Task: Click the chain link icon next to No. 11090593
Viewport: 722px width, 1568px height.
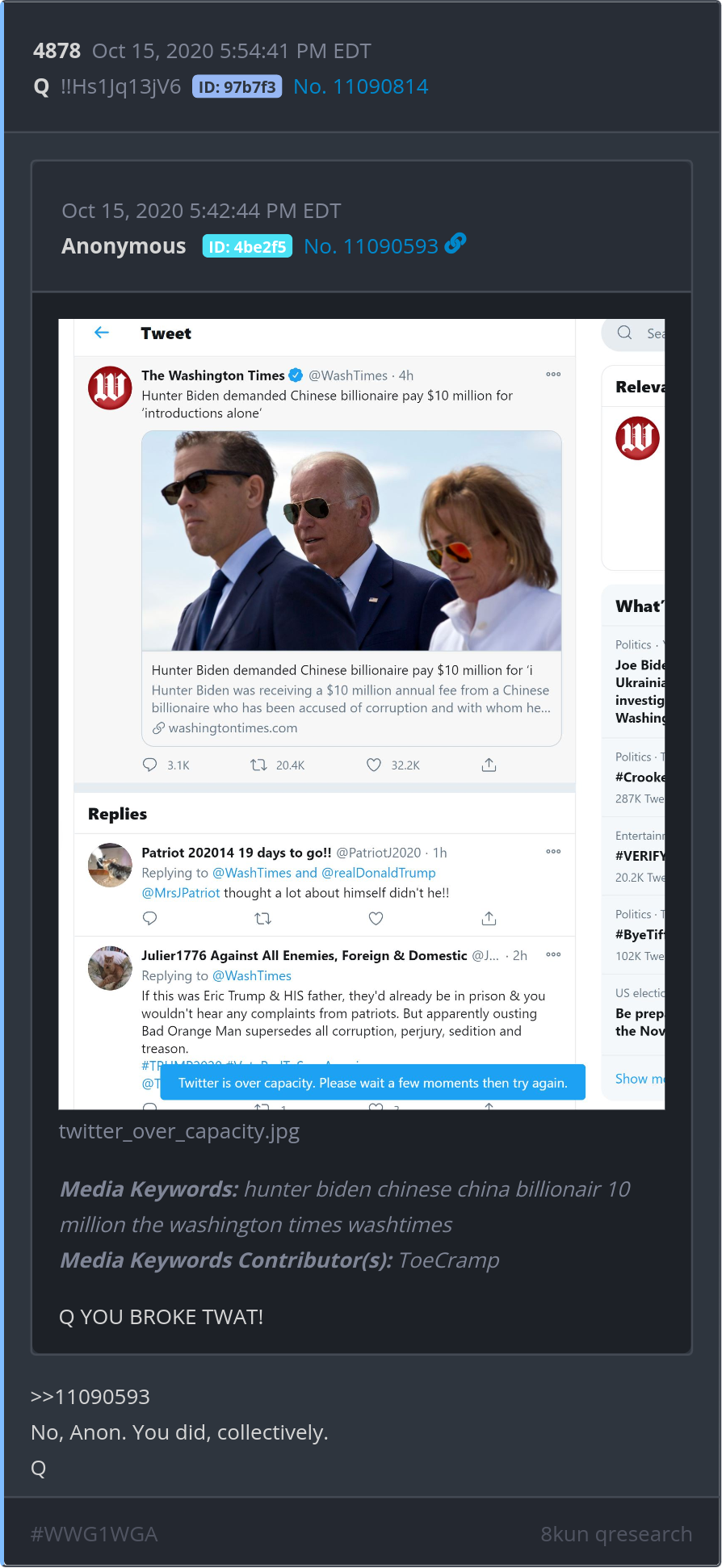Action: click(x=455, y=244)
